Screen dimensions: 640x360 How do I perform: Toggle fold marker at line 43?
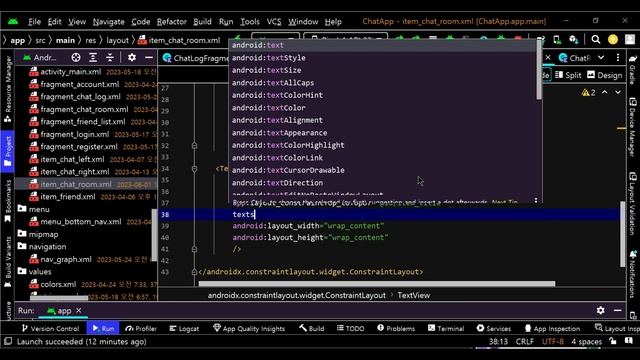(x=194, y=272)
